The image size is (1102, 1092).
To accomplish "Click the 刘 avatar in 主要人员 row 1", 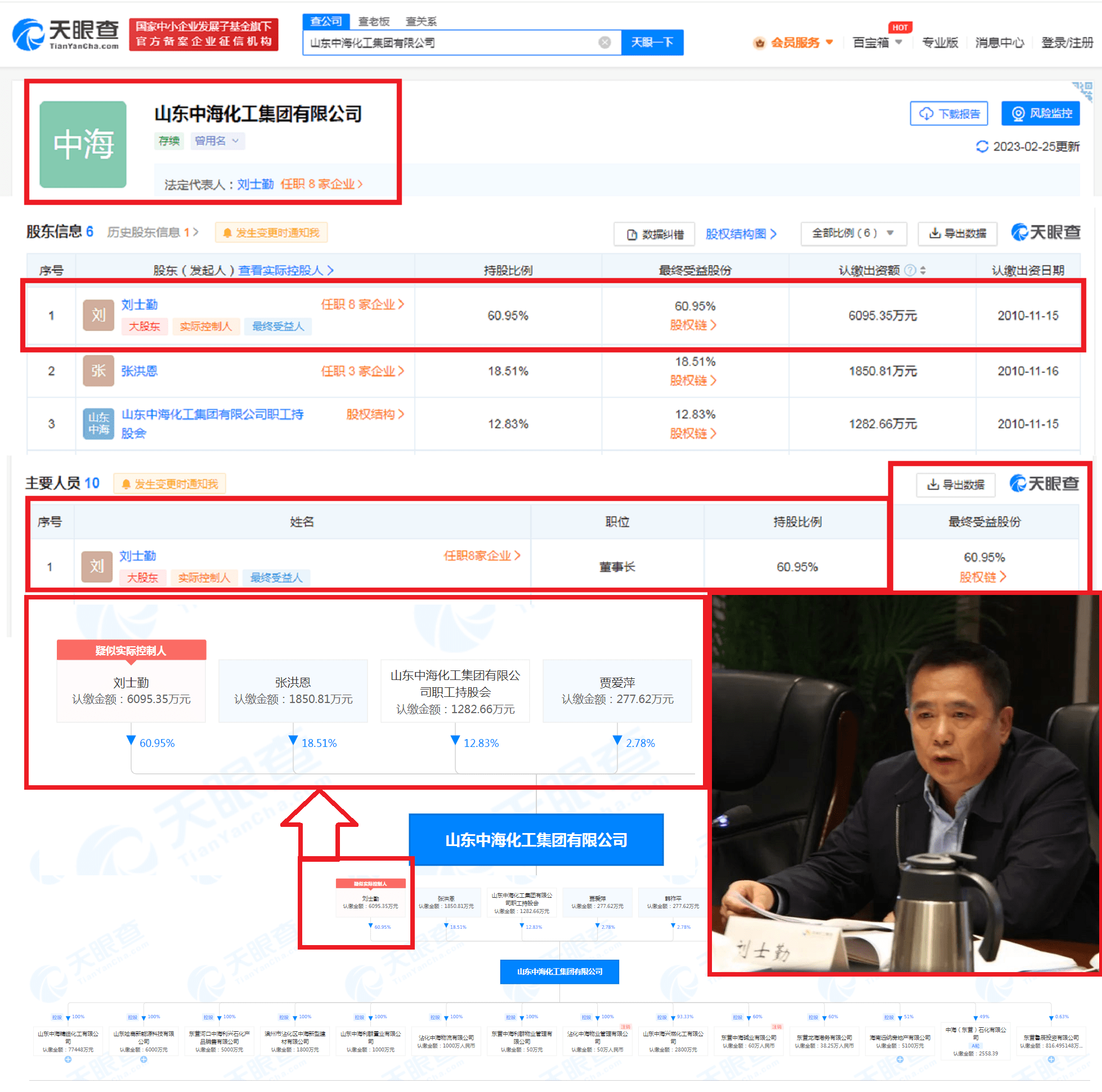I will [97, 566].
